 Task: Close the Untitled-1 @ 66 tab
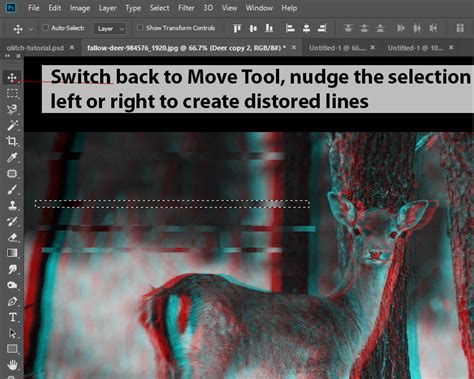372,48
